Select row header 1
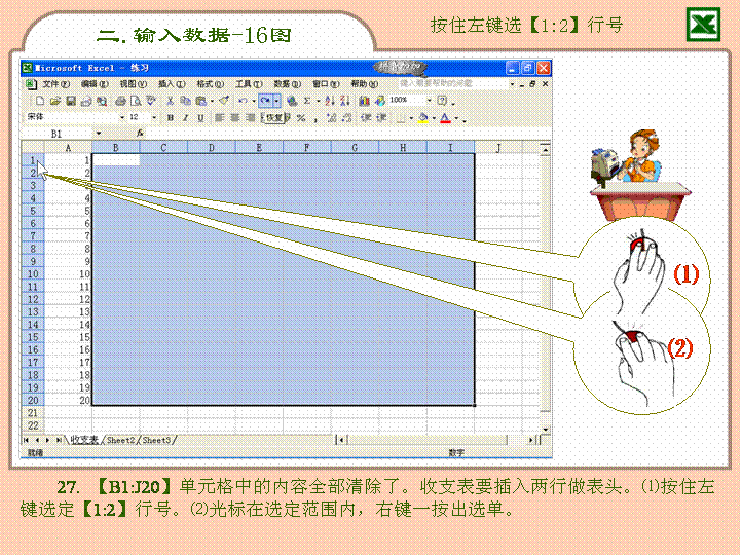The width and height of the screenshot is (740, 555). pos(33,160)
